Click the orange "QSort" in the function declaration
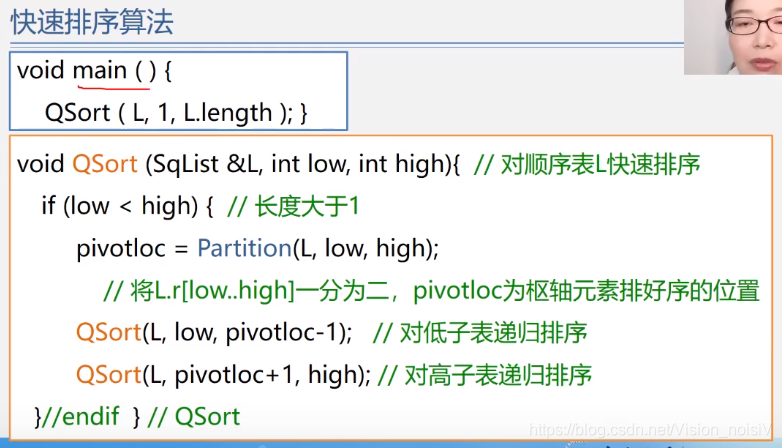Image resolution: width=782 pixels, height=448 pixels. (105, 164)
